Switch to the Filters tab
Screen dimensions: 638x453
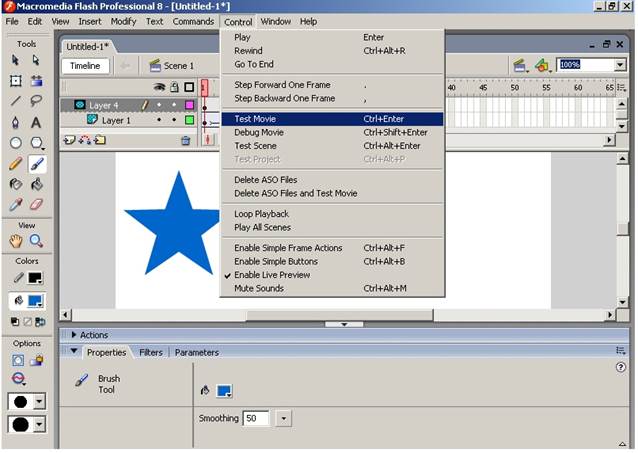[151, 352]
